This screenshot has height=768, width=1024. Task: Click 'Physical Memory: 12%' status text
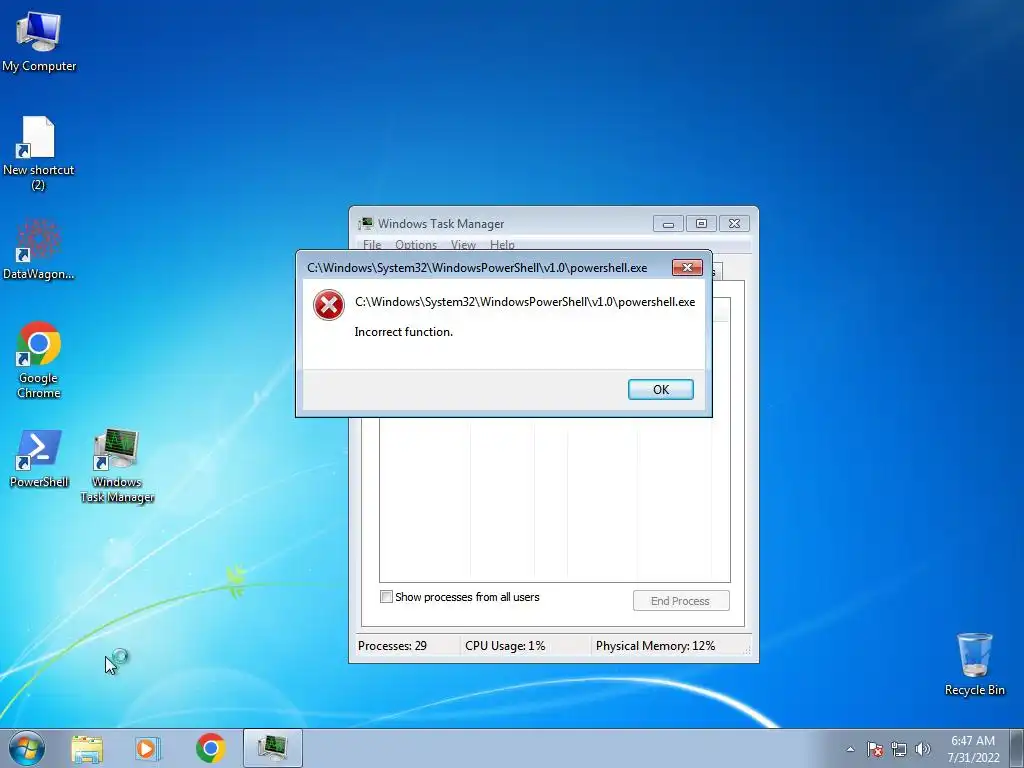[655, 646]
